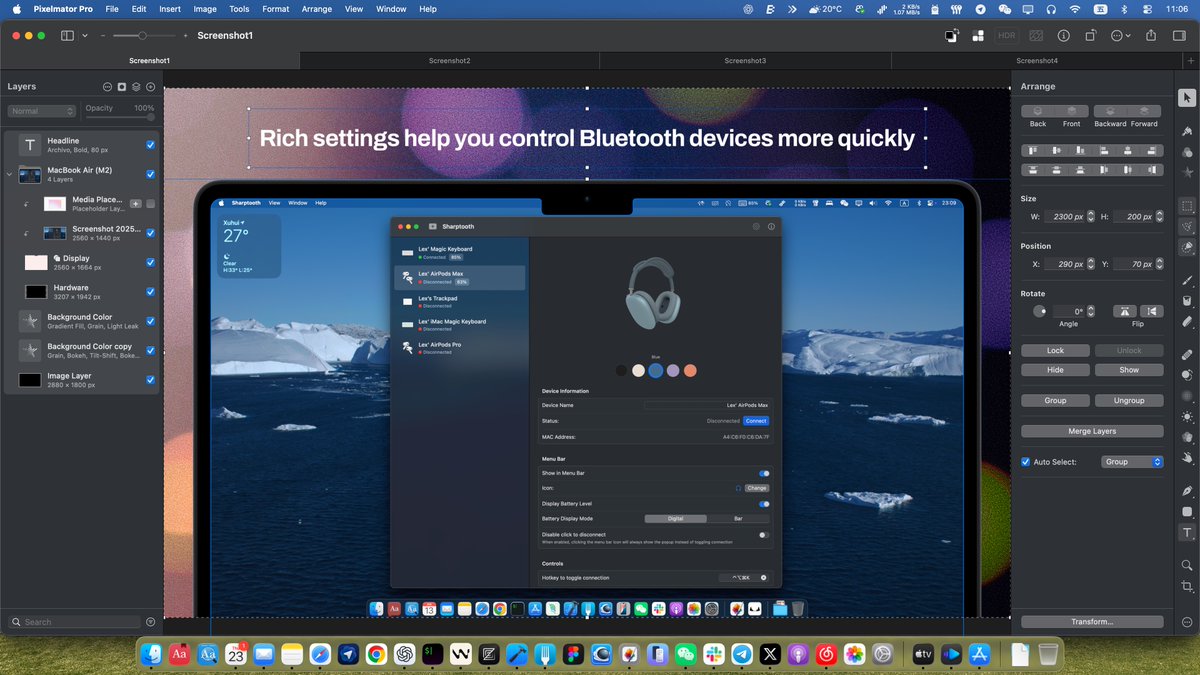Toggle visibility of MacBook Air (M2) group

[x=150, y=174]
